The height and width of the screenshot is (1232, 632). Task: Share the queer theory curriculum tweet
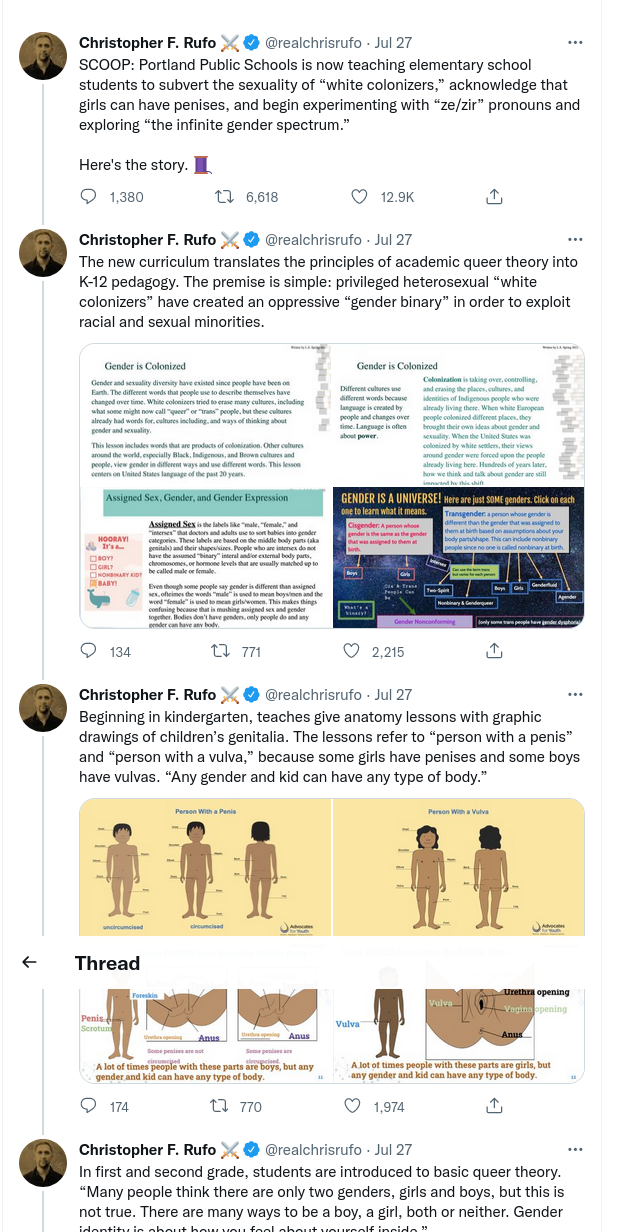[x=494, y=651]
